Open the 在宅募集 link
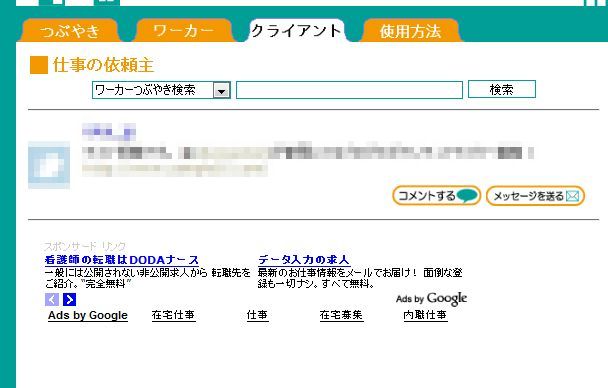 (341, 315)
